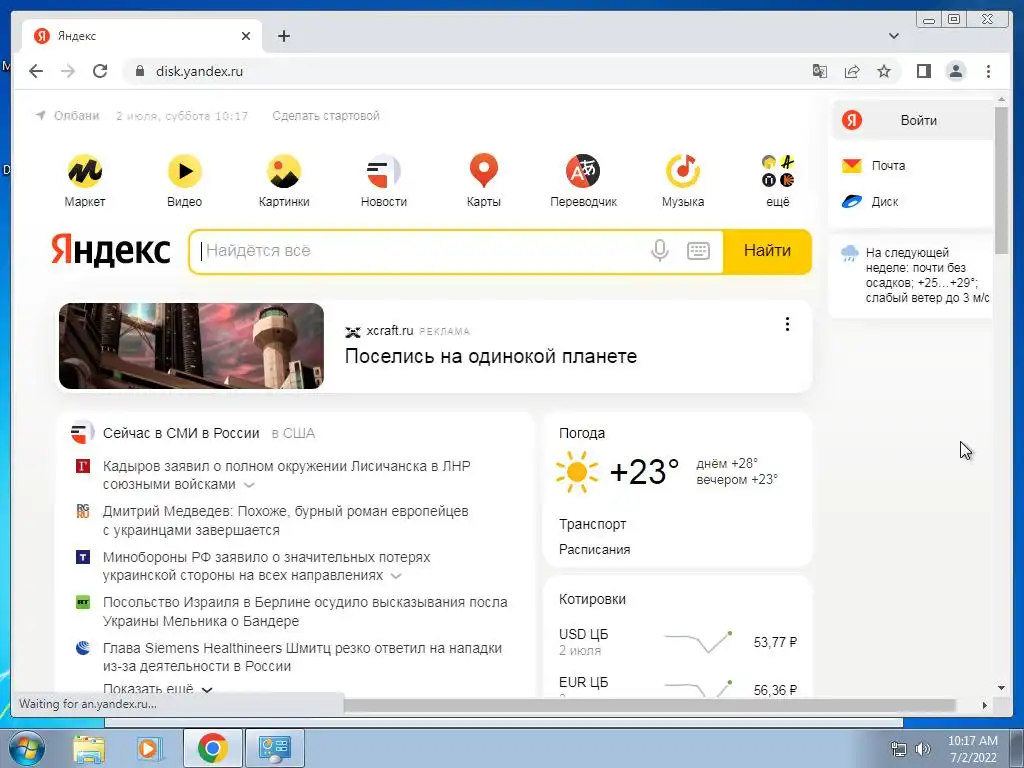Image resolution: width=1024 pixels, height=768 pixels.
Task: Click the browser Forward arrow
Action: click(x=68, y=71)
